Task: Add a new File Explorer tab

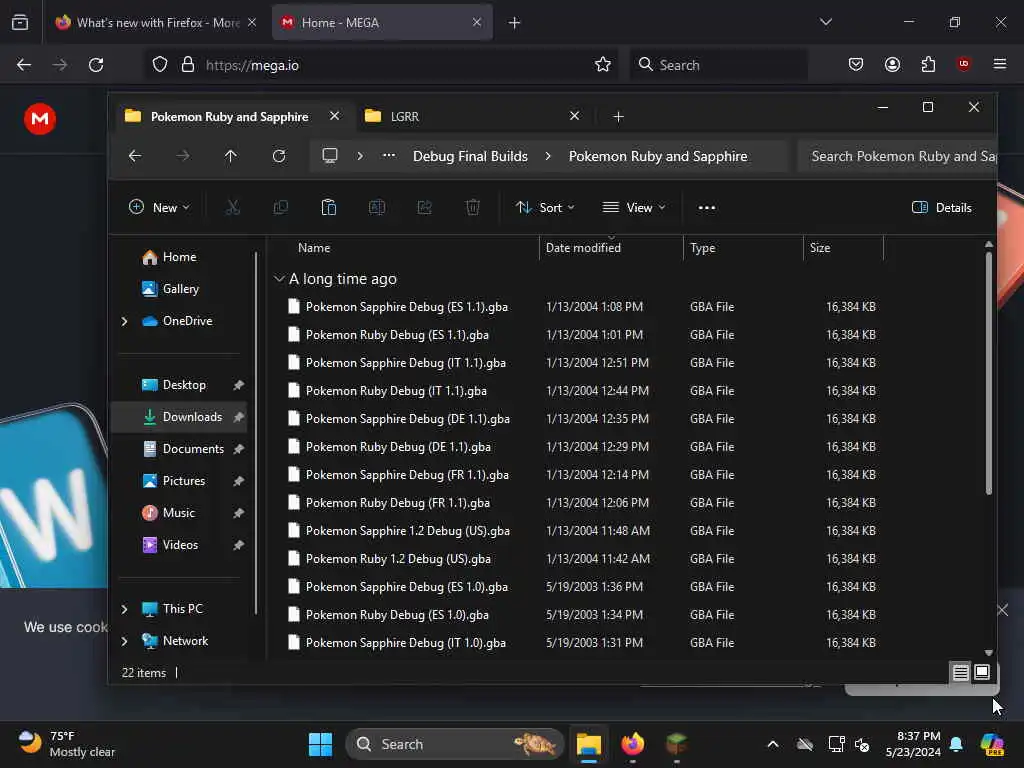Action: pyautogui.click(x=618, y=116)
